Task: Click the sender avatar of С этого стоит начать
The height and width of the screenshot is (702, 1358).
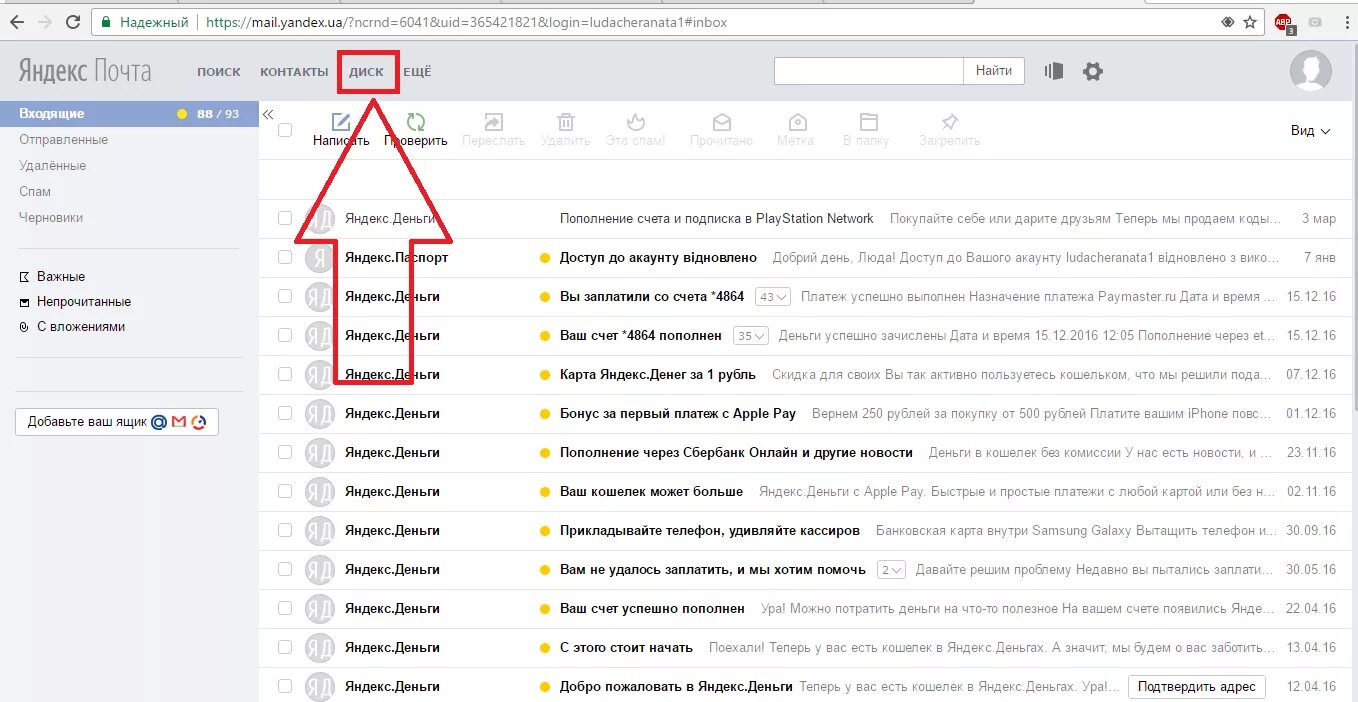Action: click(320, 647)
